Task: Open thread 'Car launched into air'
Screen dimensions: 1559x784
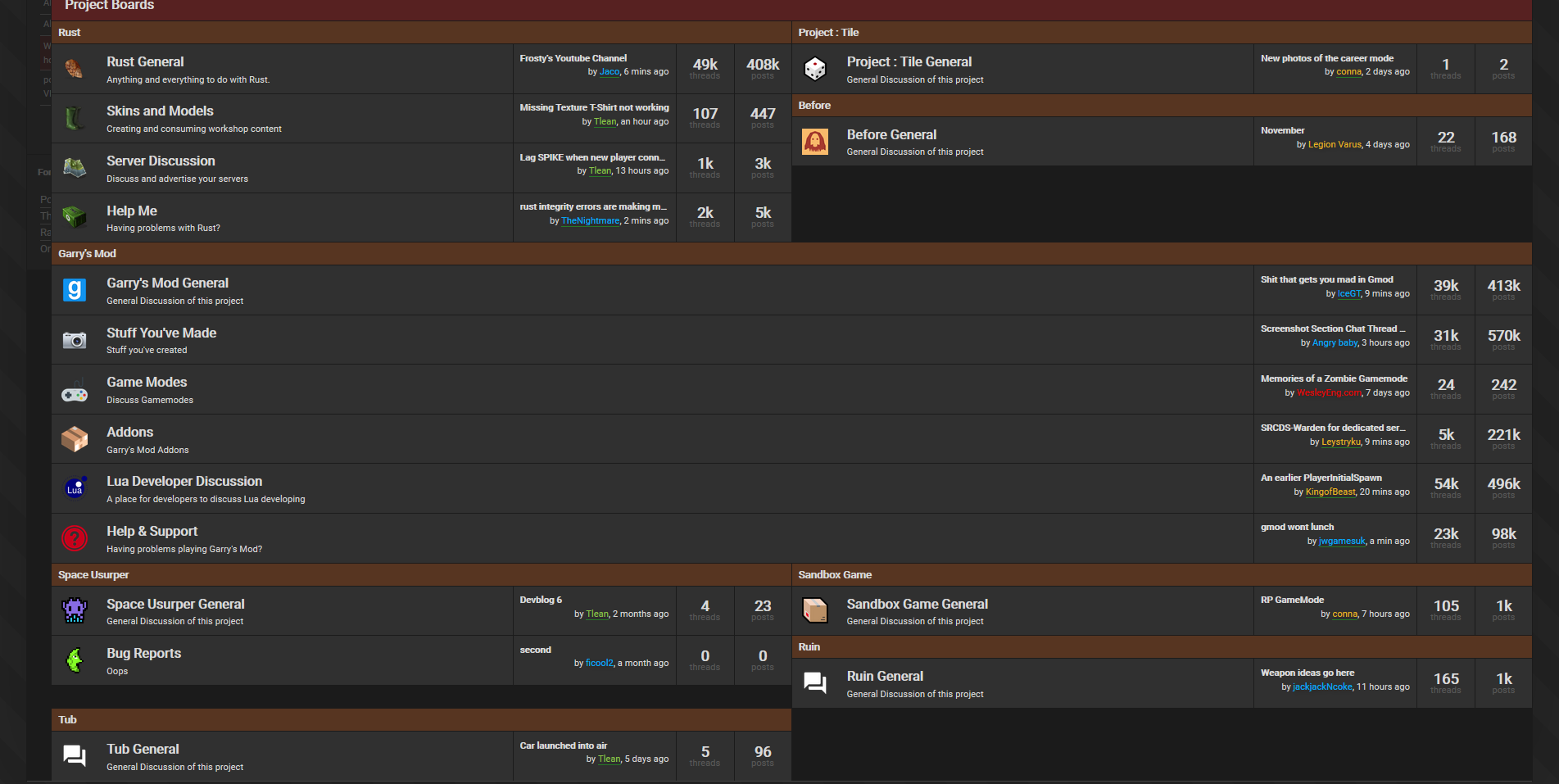Action: (564, 745)
